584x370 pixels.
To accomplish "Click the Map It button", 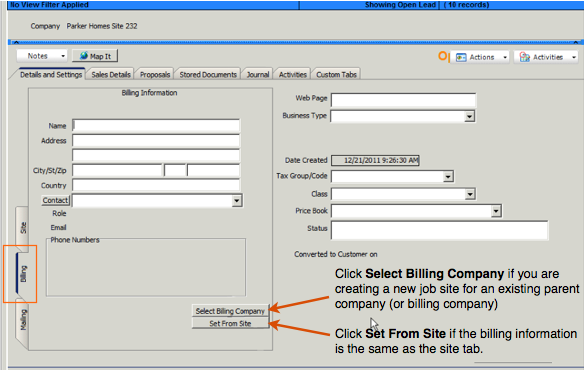I will 95,56.
